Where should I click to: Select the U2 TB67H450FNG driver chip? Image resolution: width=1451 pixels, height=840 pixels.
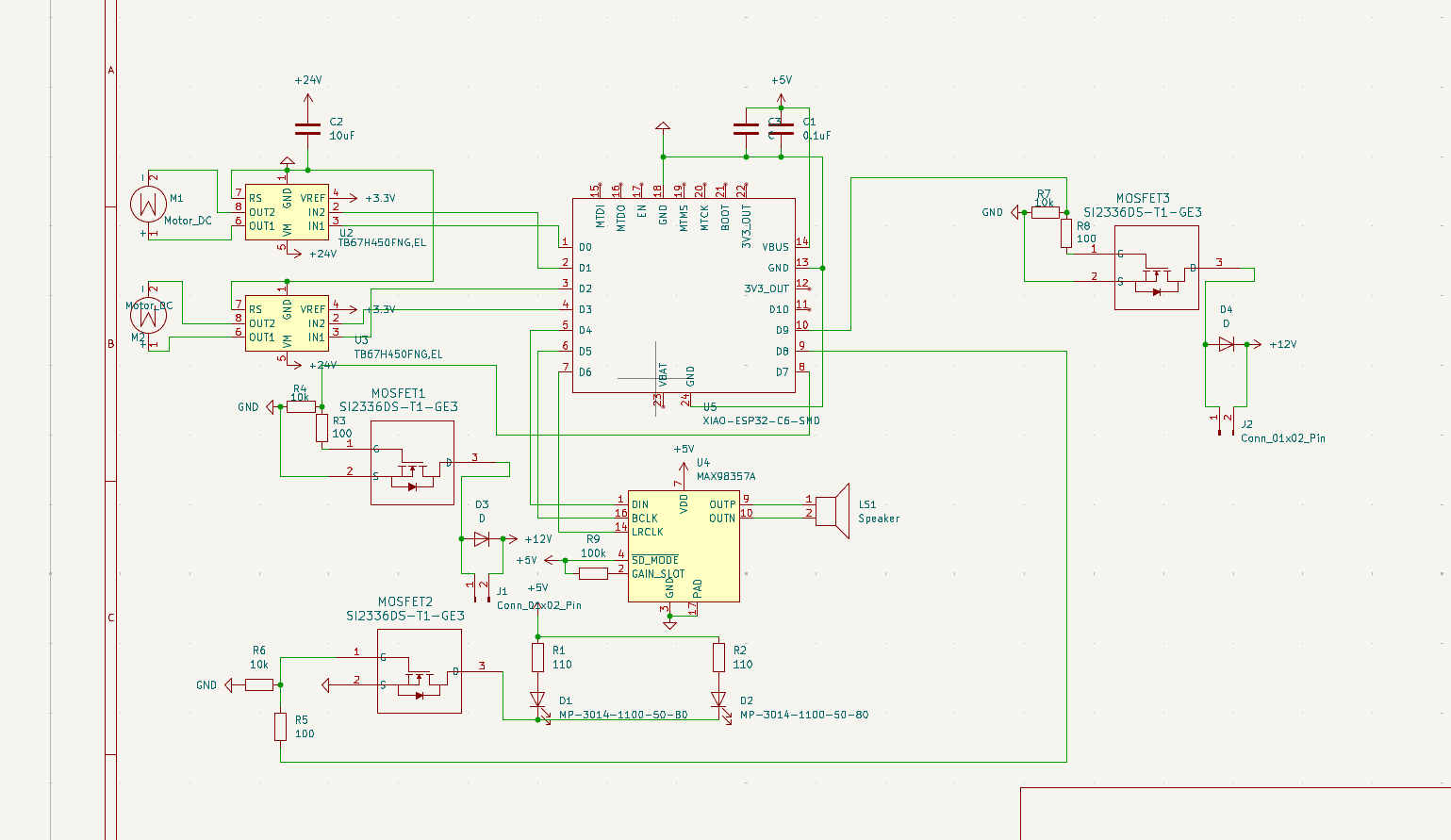click(x=287, y=212)
